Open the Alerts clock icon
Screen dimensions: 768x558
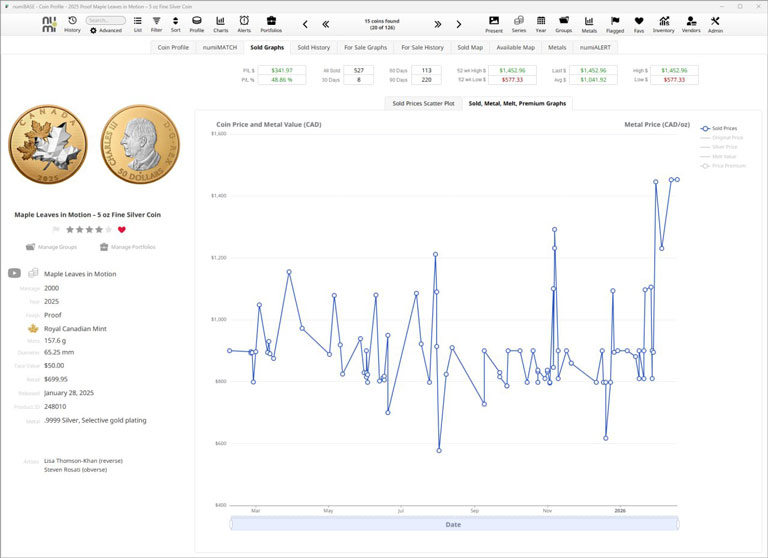[244, 24]
